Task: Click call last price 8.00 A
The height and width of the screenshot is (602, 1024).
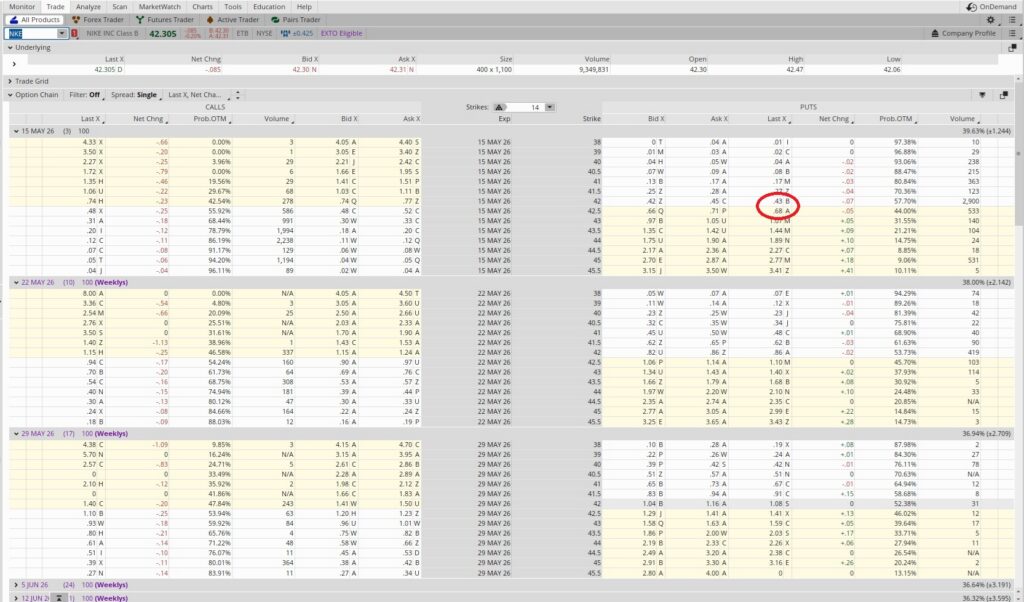Action: click(92, 294)
